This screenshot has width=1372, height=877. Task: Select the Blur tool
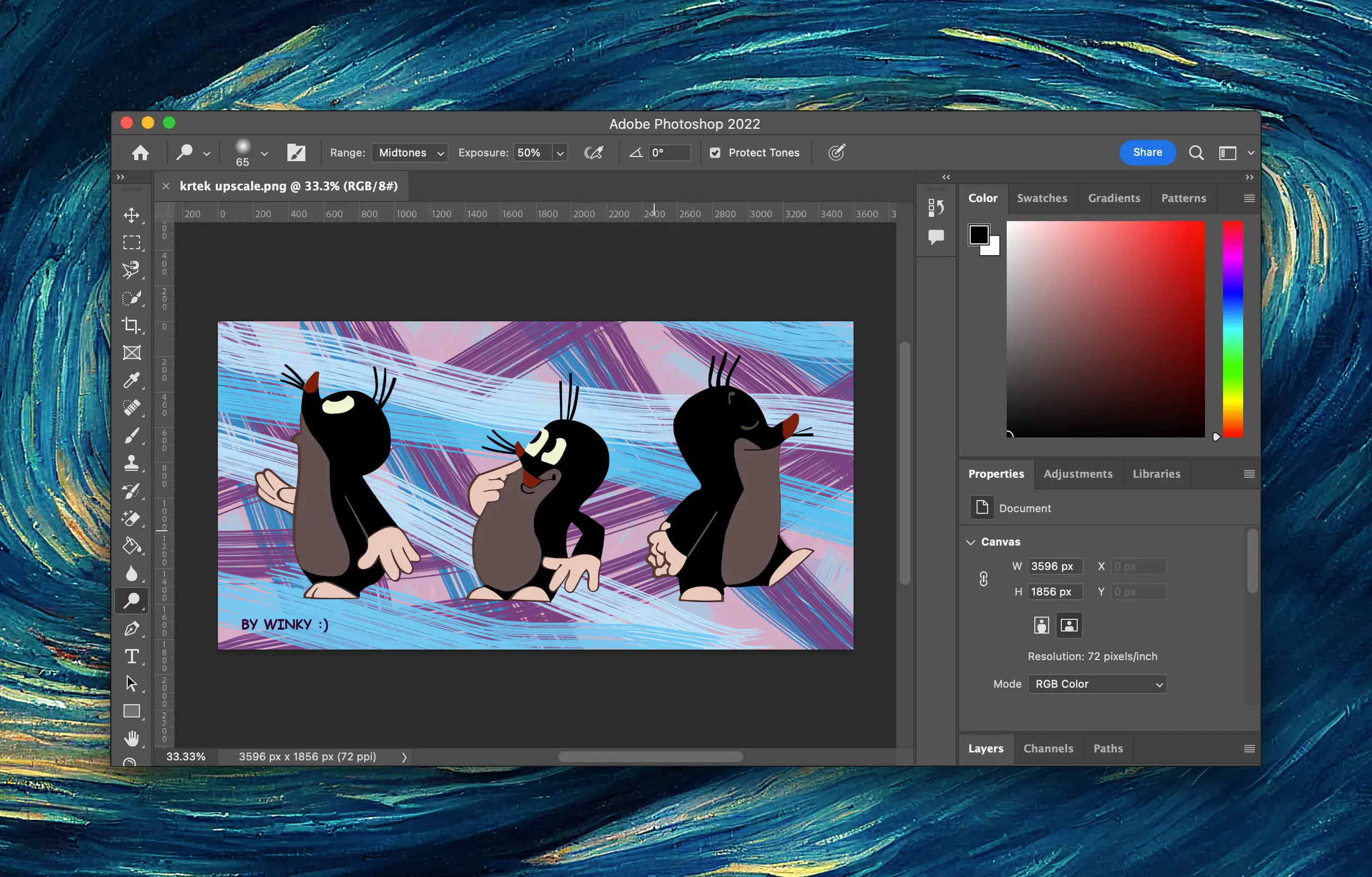[131, 573]
